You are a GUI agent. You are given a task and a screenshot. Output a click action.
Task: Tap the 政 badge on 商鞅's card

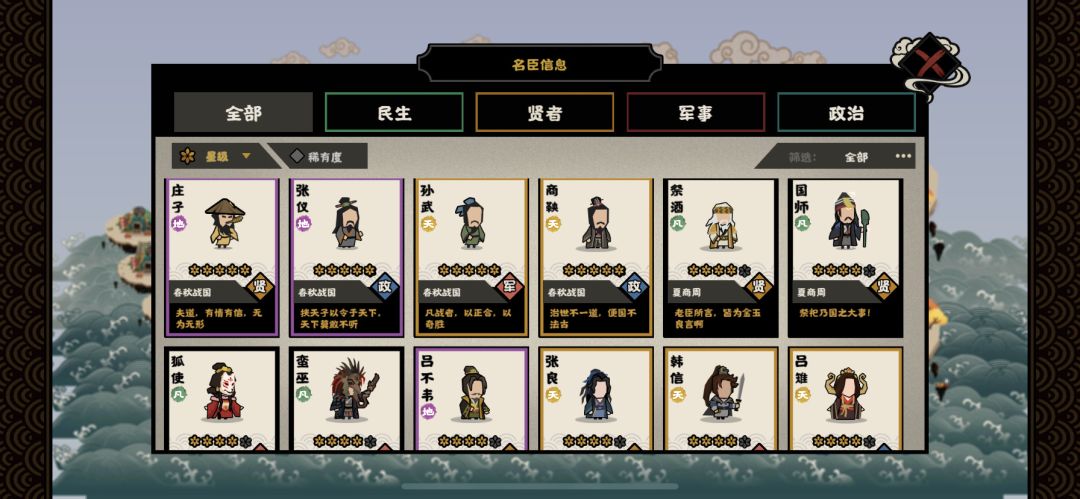point(634,287)
